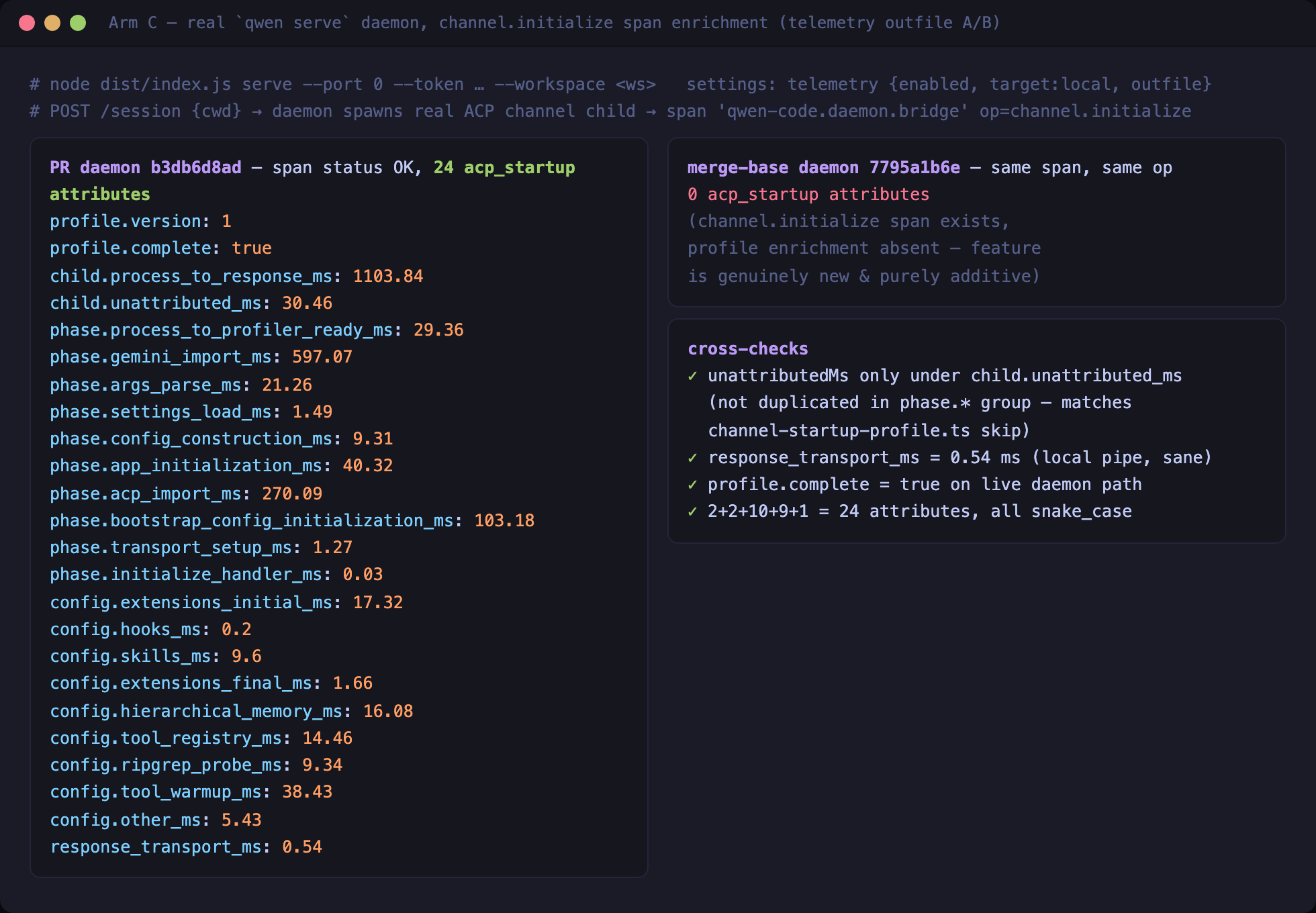Screen dimensions: 1316x913
Task: Select 'config.tool_warmup_ms: 38.43'
Action: (191, 792)
